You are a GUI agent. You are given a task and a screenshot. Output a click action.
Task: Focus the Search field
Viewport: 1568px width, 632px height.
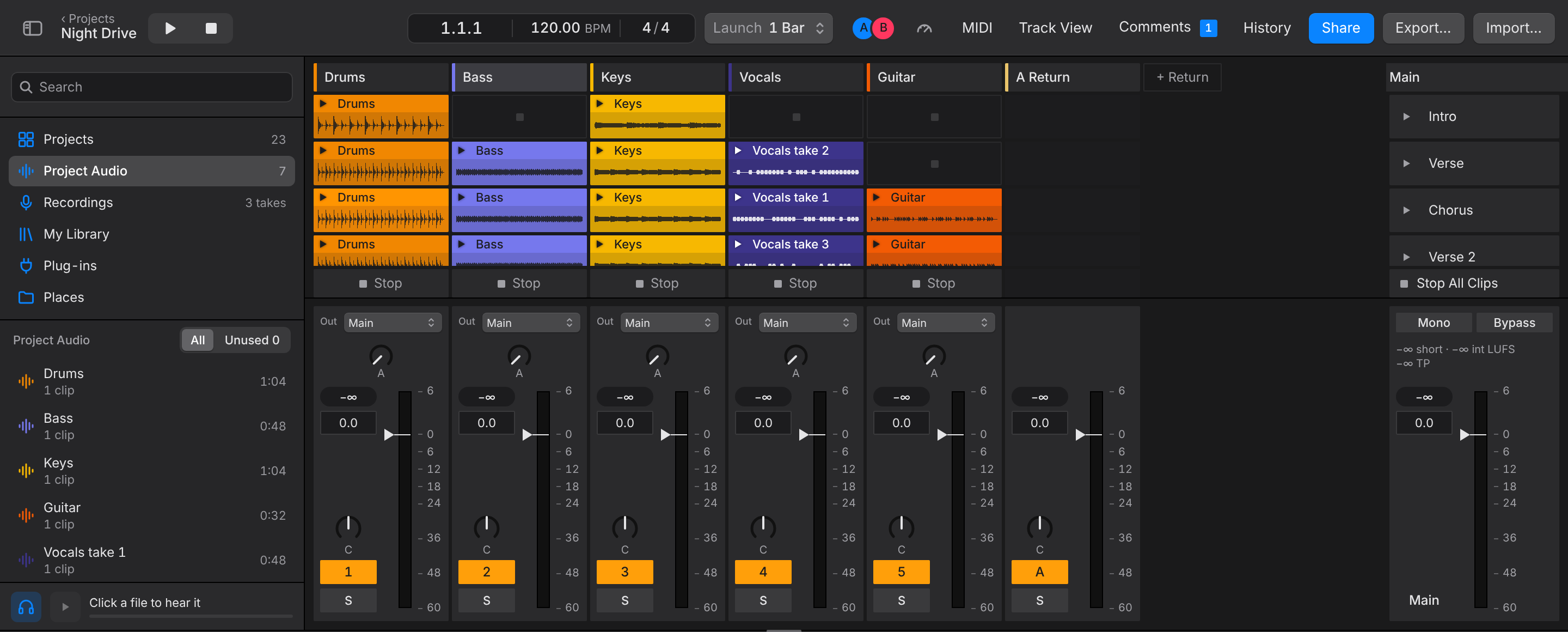151,87
